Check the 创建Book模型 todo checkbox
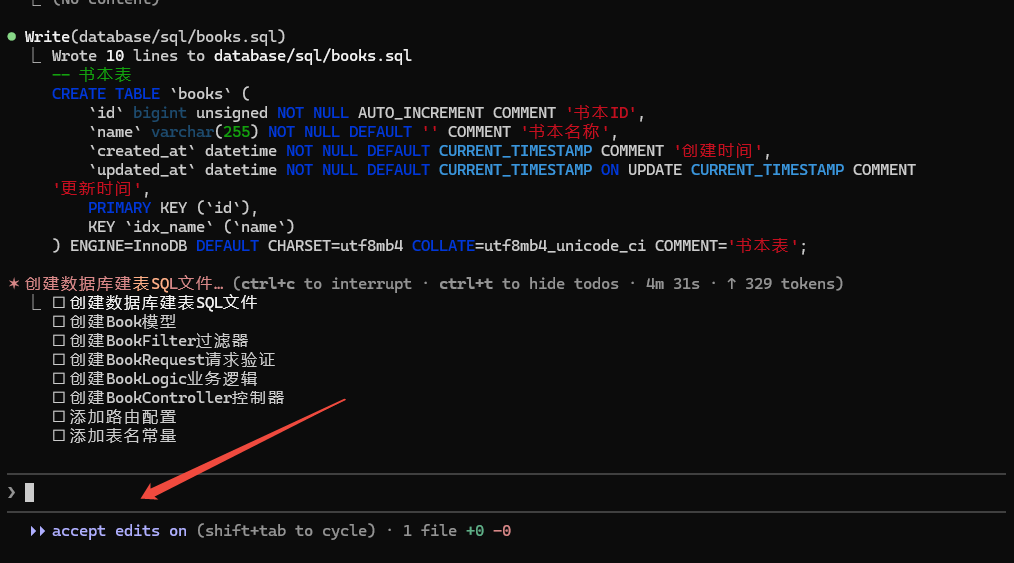1014x563 pixels. click(59, 322)
